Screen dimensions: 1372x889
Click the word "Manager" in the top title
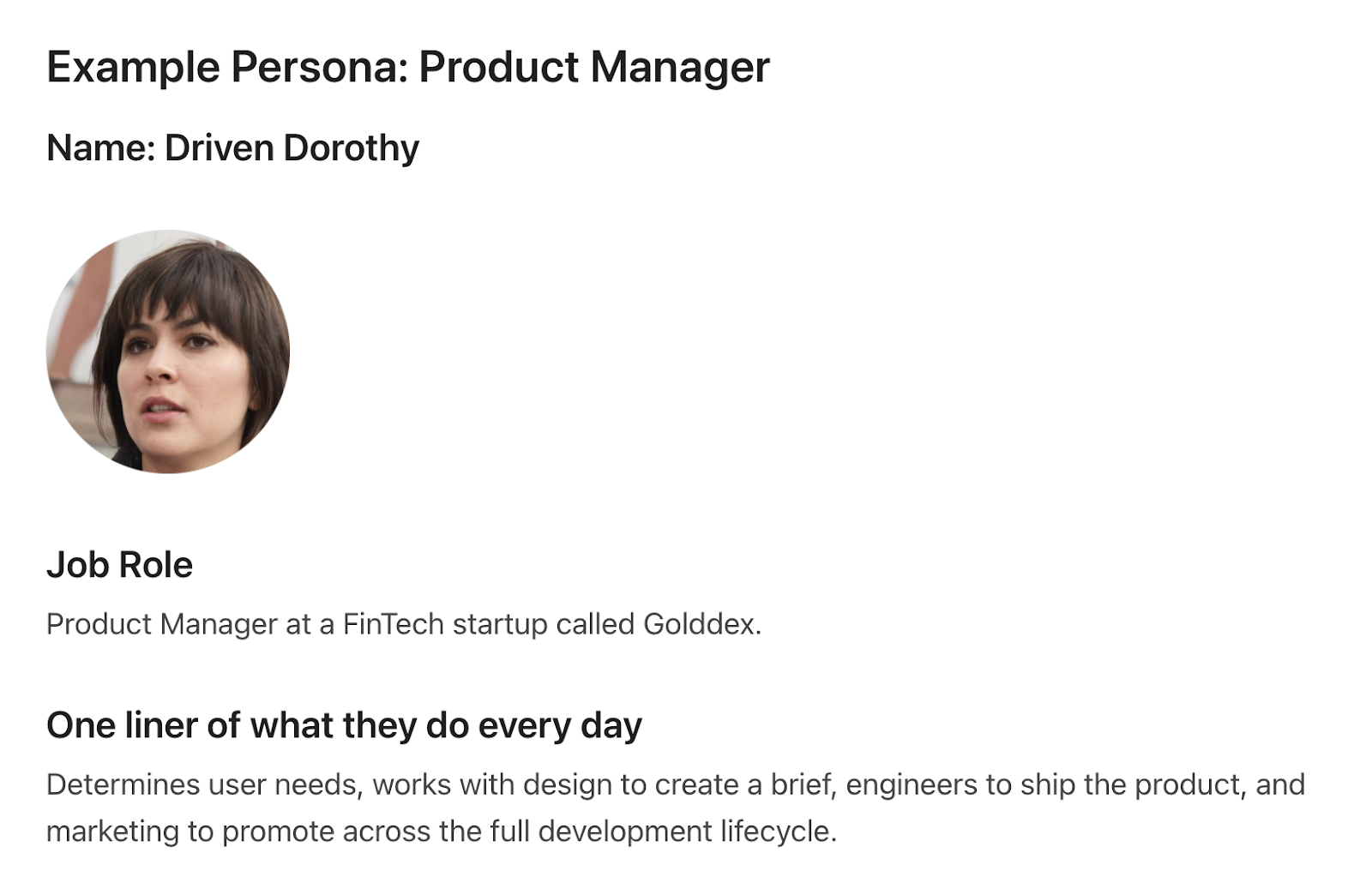coord(679,67)
